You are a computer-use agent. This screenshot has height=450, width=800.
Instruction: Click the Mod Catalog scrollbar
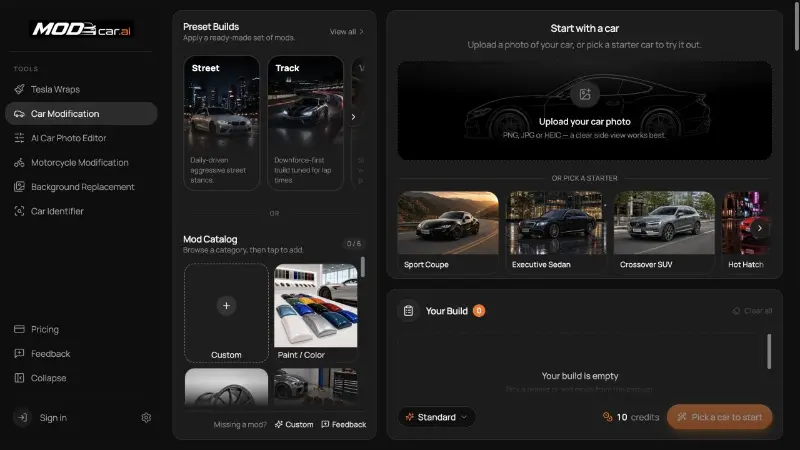(363, 267)
